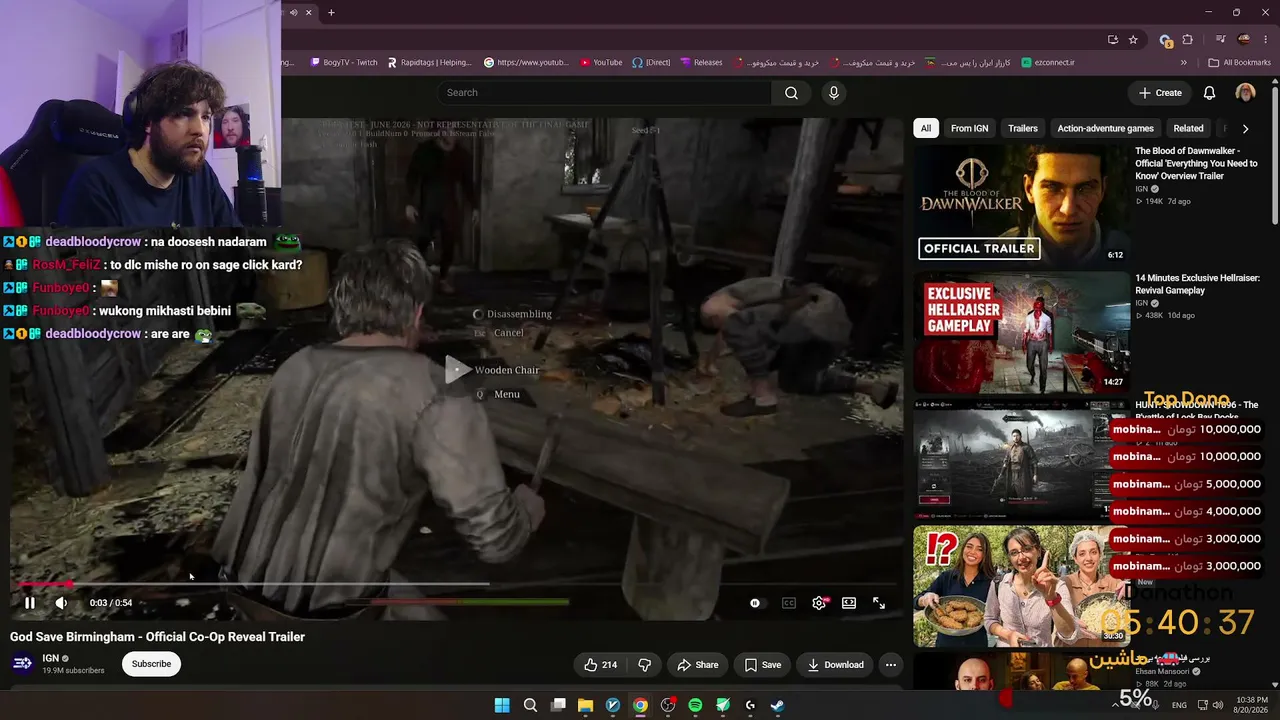This screenshot has width=1280, height=720.
Task: Mute the video with the speaker icon
Action: pyautogui.click(x=61, y=603)
